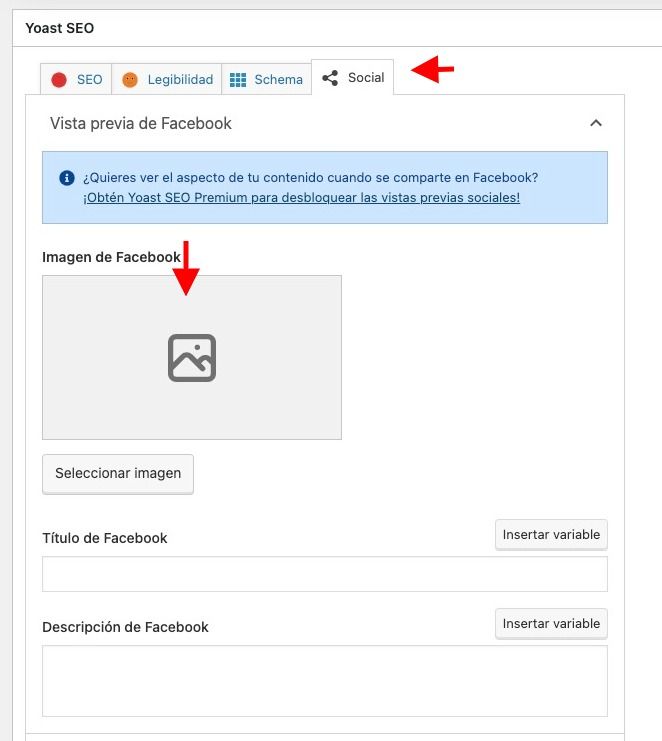Click the Vista previa de Facebook heading
Image resolution: width=662 pixels, height=741 pixels.
point(141,123)
